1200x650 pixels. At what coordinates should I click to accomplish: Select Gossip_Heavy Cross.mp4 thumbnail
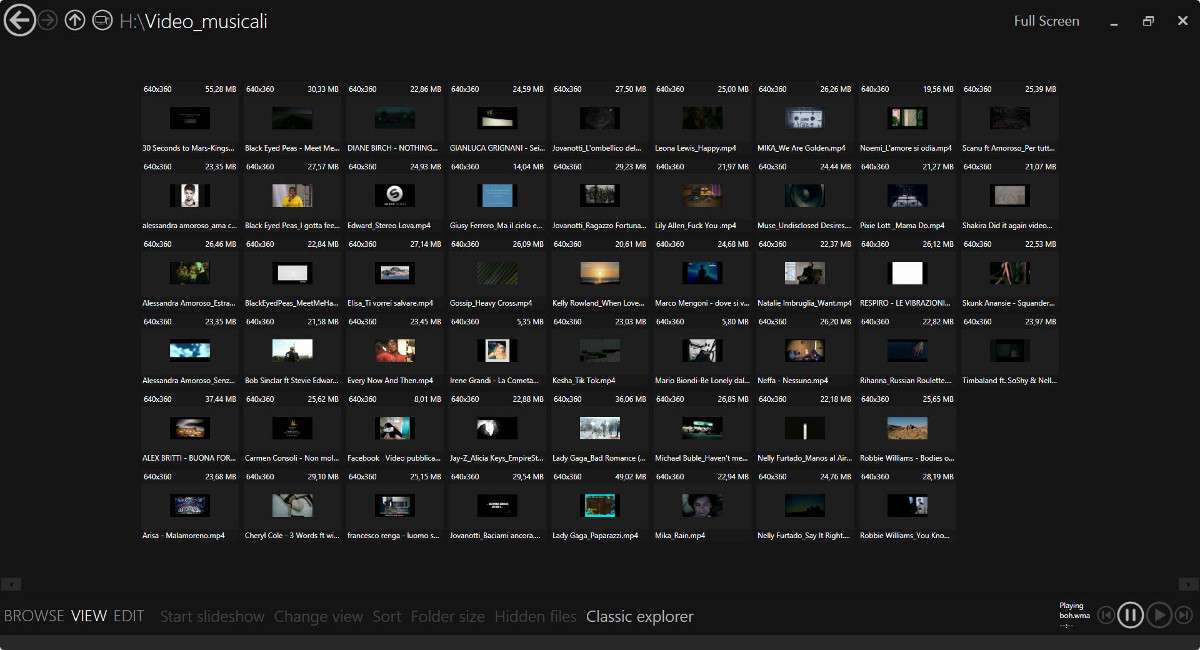497,274
